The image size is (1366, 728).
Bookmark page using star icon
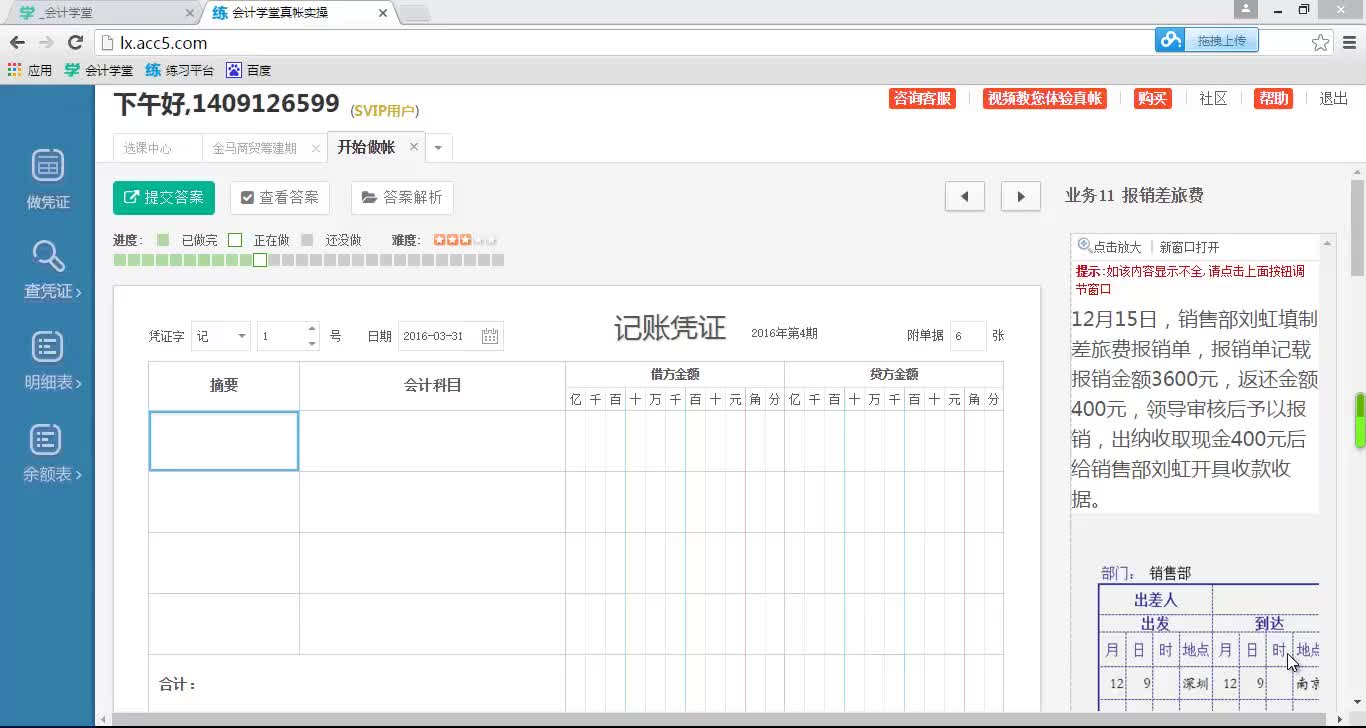[x=1320, y=43]
